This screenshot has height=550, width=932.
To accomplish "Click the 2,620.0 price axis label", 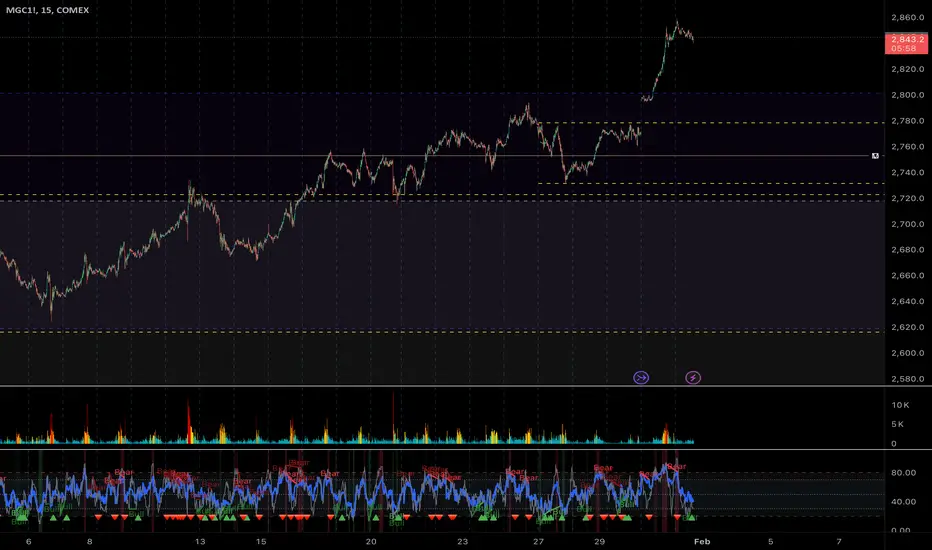I will 908,327.
